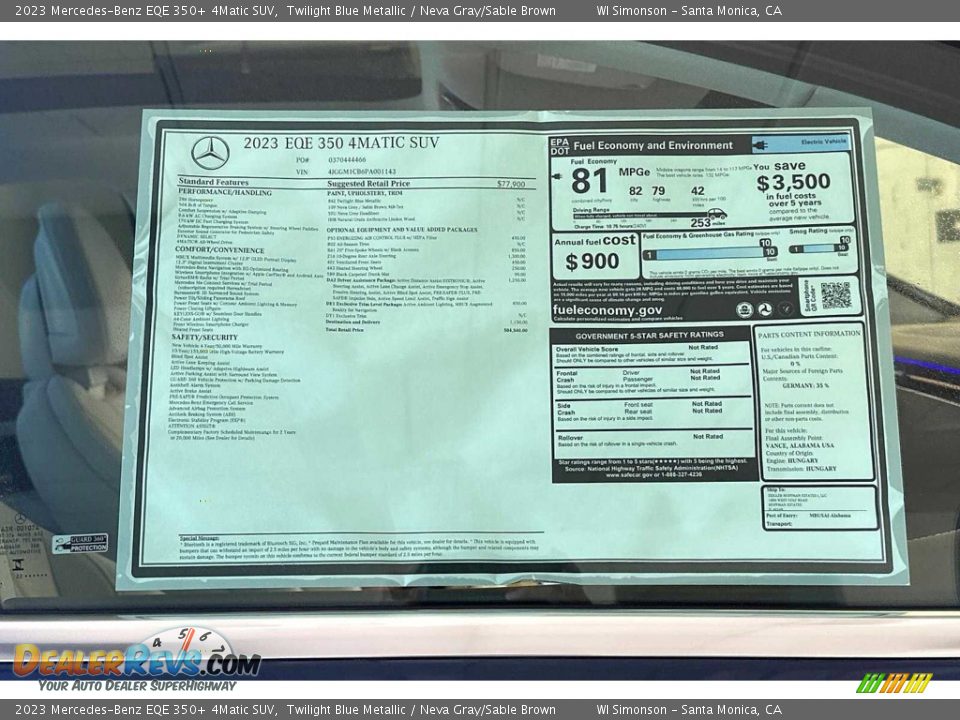
Task: Click the 'Engine: HUNGARY' line
Action: coord(791,460)
